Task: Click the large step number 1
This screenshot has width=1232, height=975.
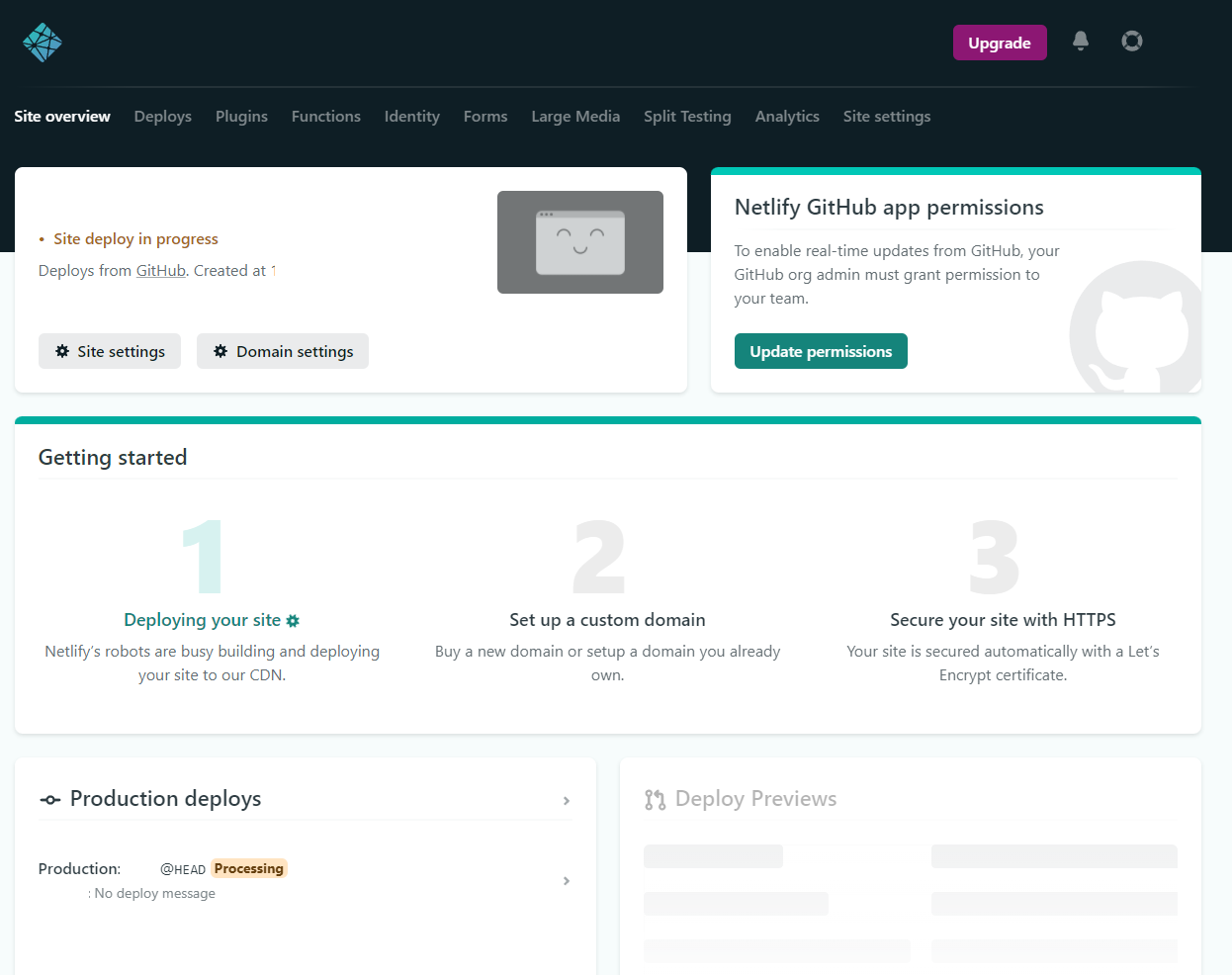Action: point(204,557)
